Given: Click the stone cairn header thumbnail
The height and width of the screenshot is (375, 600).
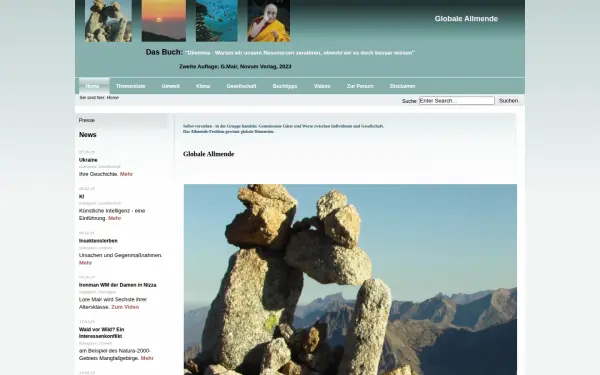Looking at the screenshot, I should (x=108, y=21).
